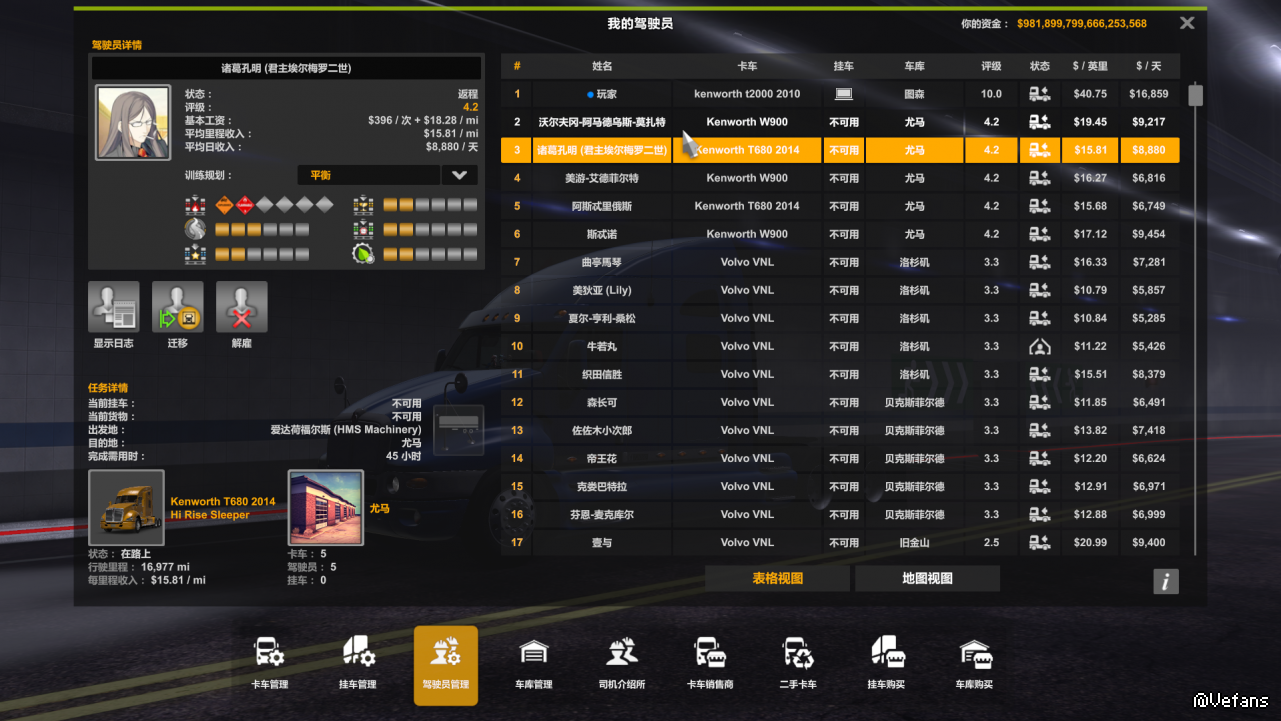This screenshot has height=721, width=1281.
Task: Sort by 车库 column header
Action: (914, 66)
